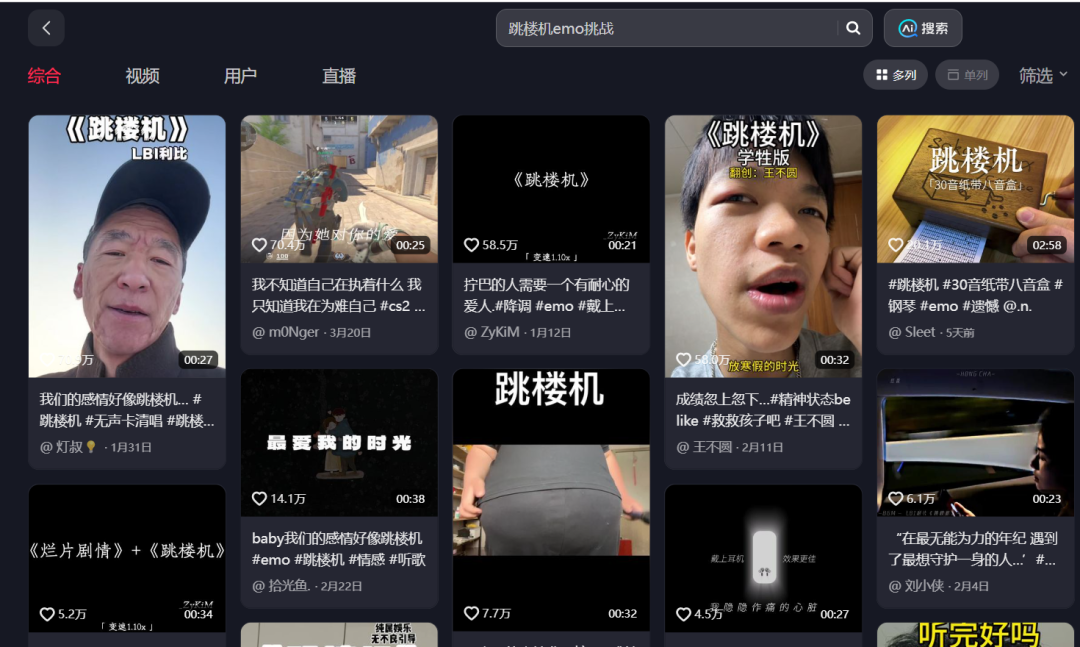Open the cs2 gameplay video thumbnail

tap(339, 189)
